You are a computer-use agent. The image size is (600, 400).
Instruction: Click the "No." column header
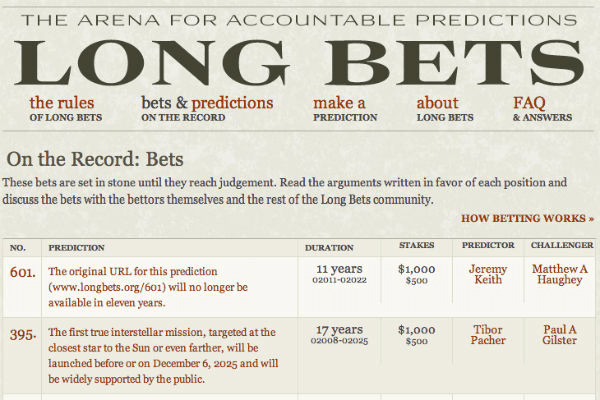[x=18, y=246]
